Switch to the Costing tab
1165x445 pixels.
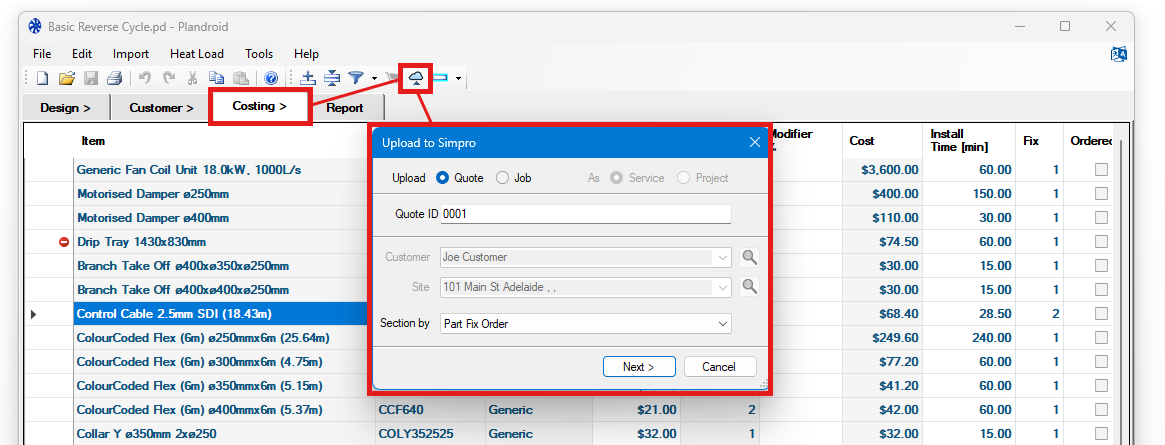[x=259, y=106]
